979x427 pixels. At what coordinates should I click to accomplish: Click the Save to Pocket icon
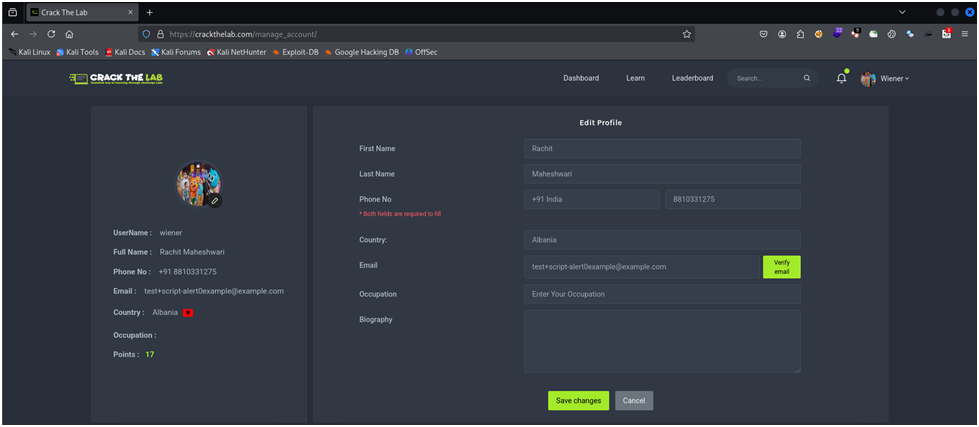(x=763, y=34)
